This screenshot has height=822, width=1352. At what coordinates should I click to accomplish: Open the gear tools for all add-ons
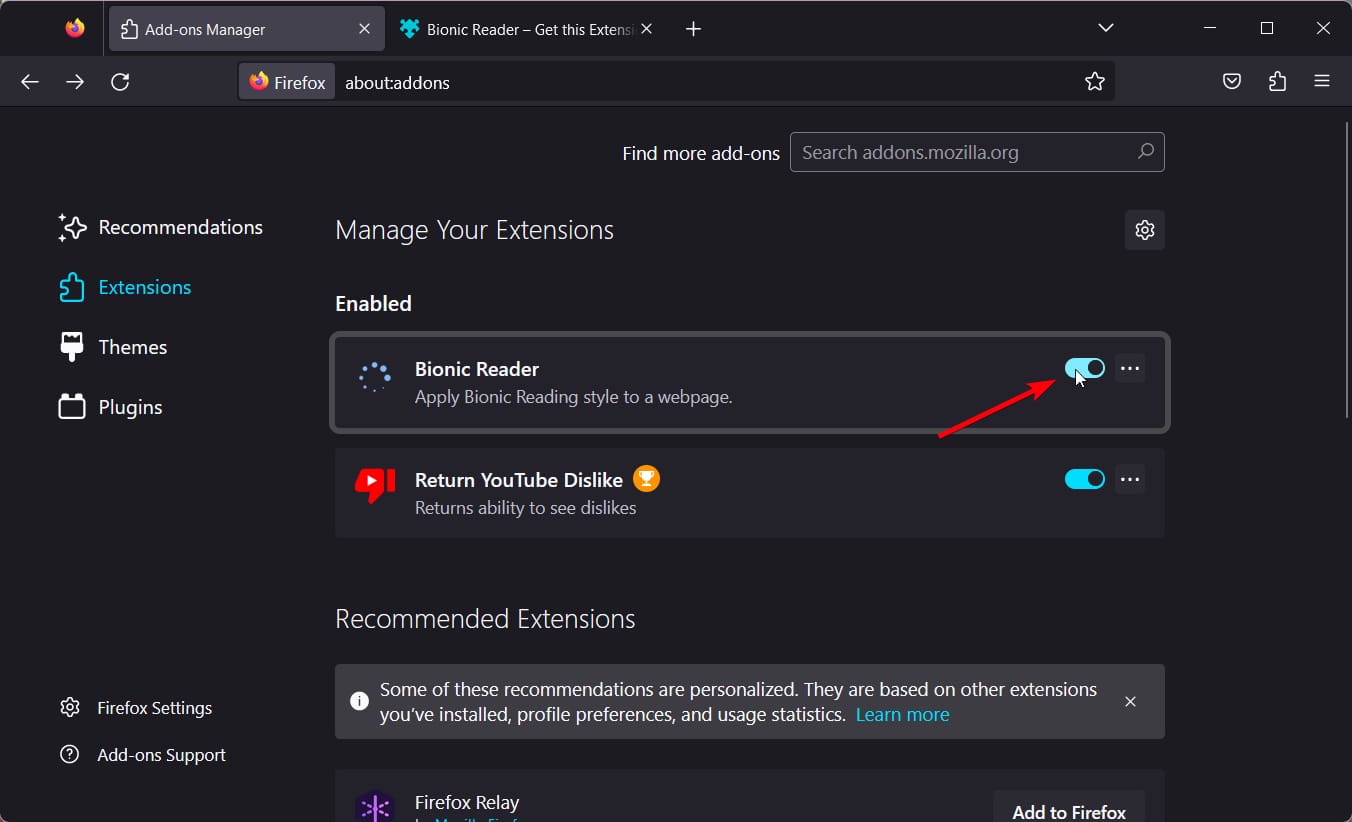(x=1145, y=230)
